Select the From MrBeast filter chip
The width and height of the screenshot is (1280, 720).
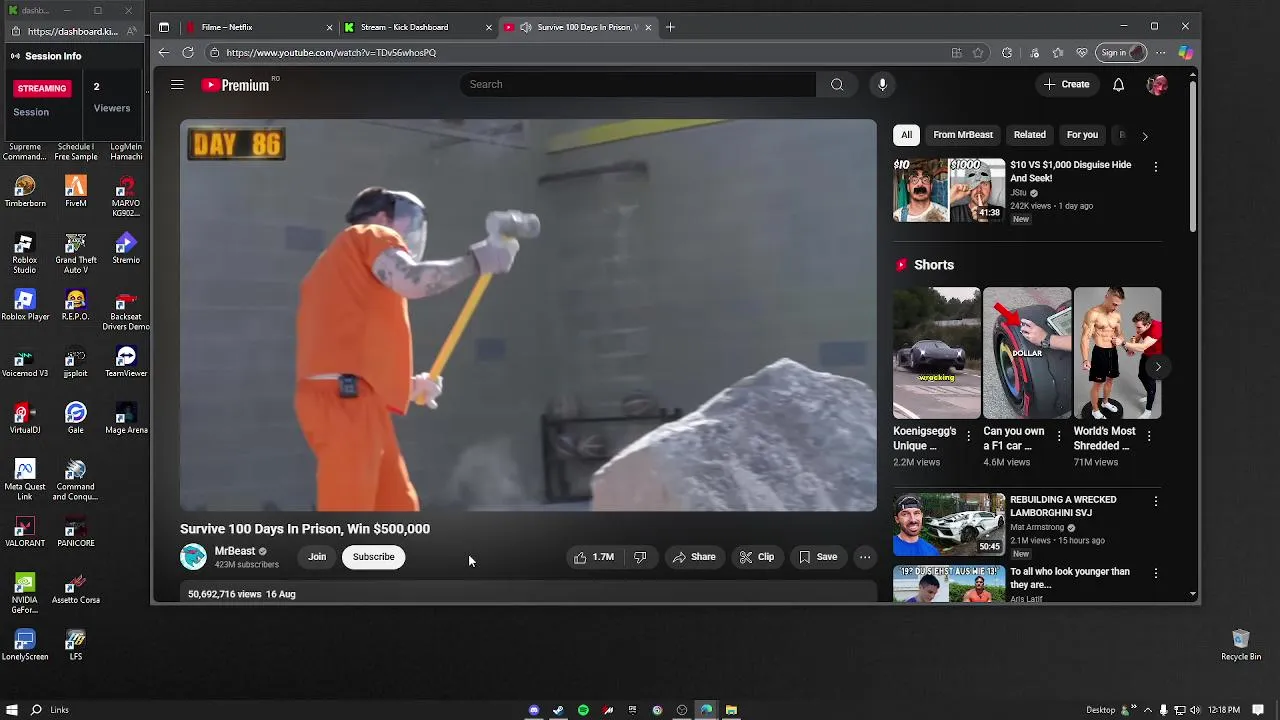[x=963, y=135]
